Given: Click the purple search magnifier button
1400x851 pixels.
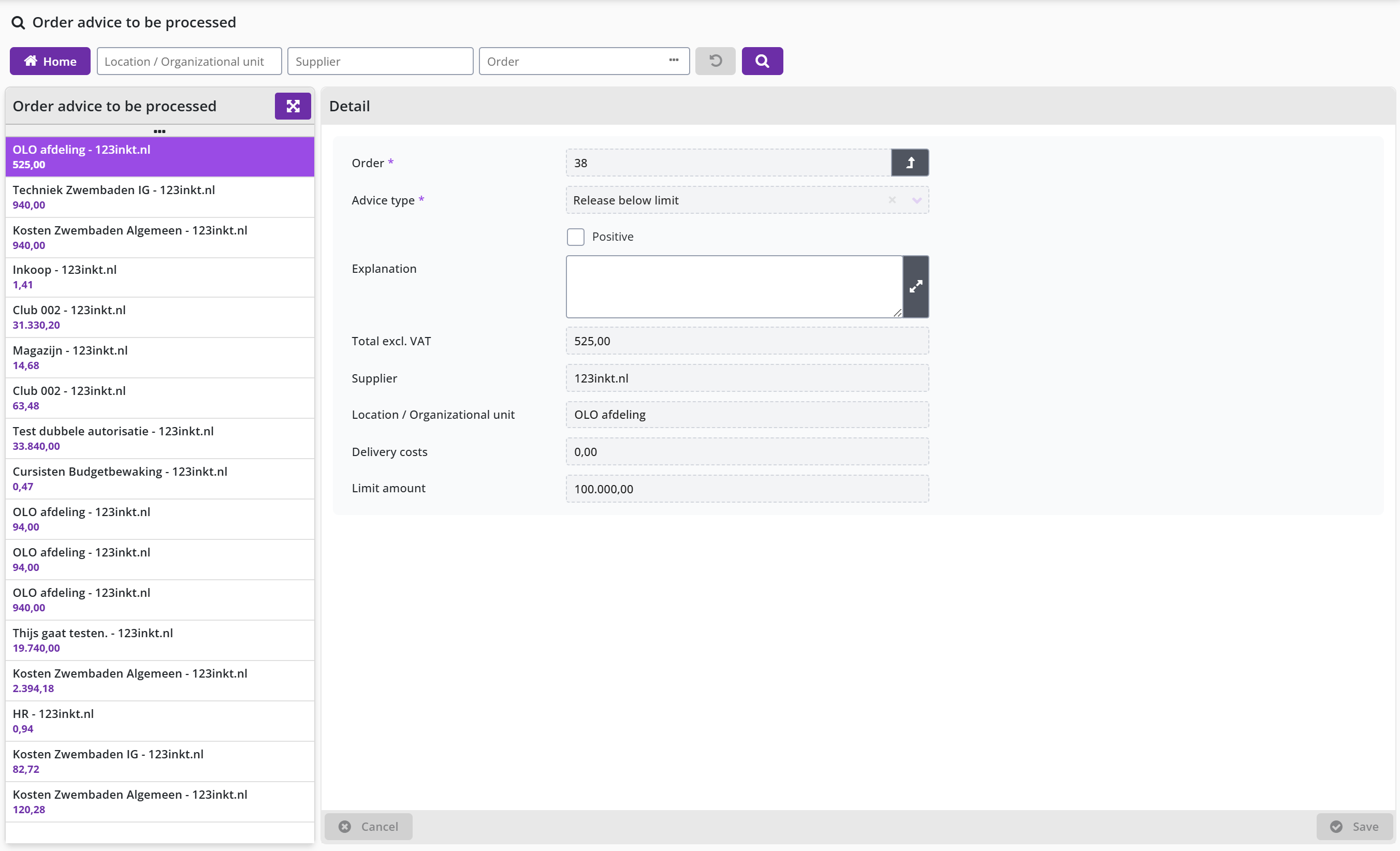Looking at the screenshot, I should (762, 61).
